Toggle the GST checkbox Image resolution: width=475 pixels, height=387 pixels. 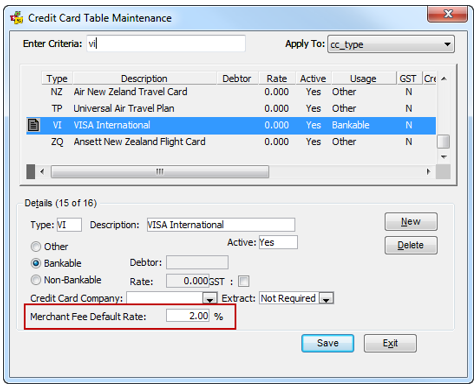[243, 281]
